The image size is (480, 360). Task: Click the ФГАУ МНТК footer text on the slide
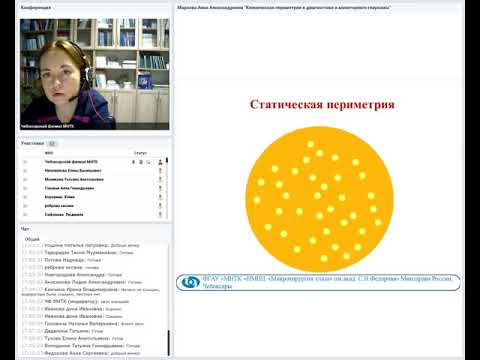pyautogui.click(x=327, y=282)
